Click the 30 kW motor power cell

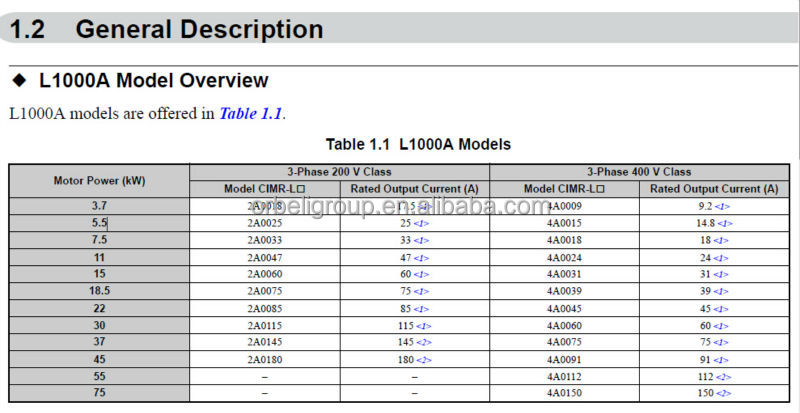(x=99, y=325)
